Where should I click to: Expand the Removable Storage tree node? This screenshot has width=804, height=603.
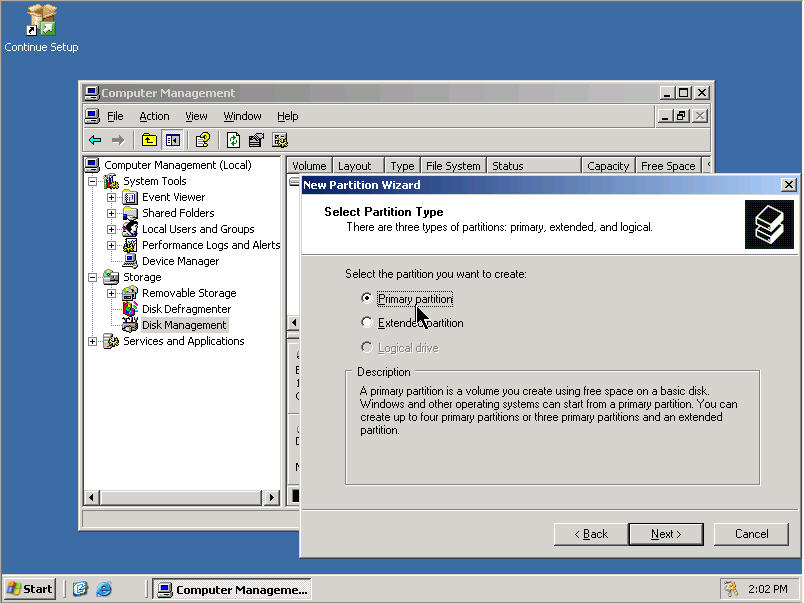tap(111, 293)
